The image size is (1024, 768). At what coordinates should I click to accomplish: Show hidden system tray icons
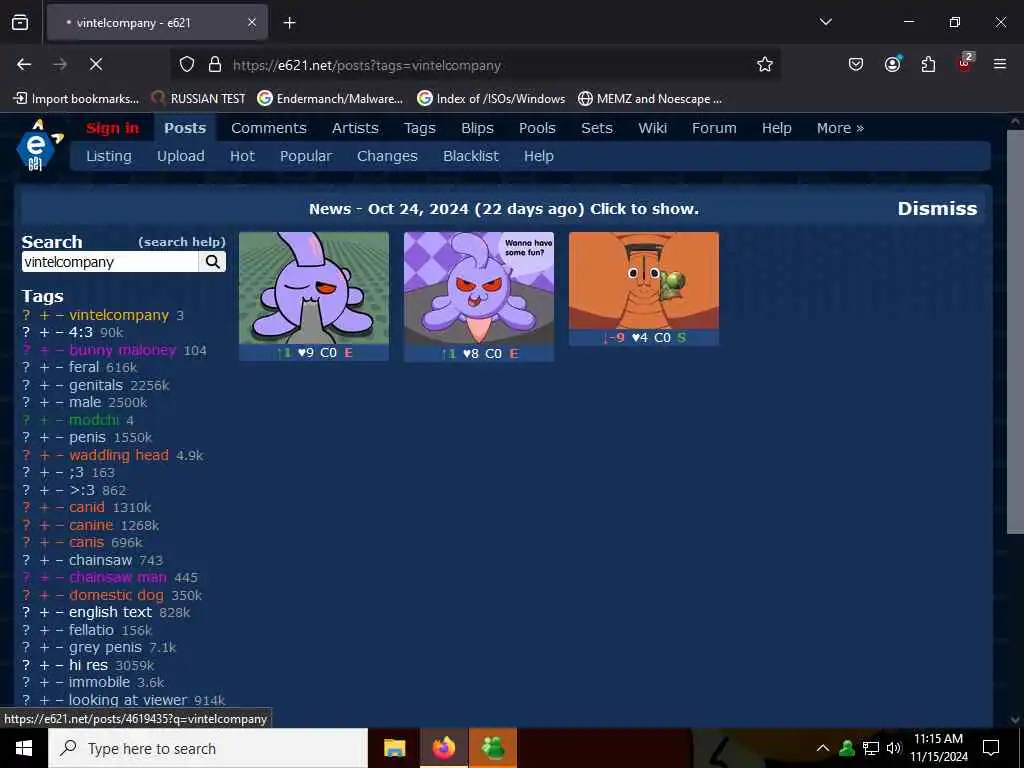tap(823, 748)
